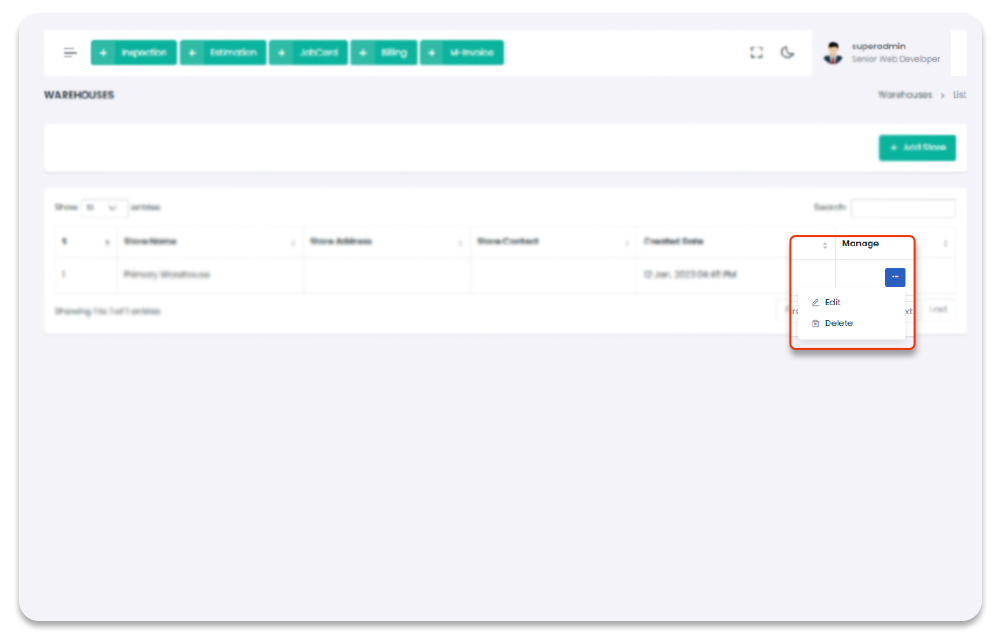The image size is (1000, 633).
Task: Select Edit from the manage menu
Action: [x=832, y=302]
